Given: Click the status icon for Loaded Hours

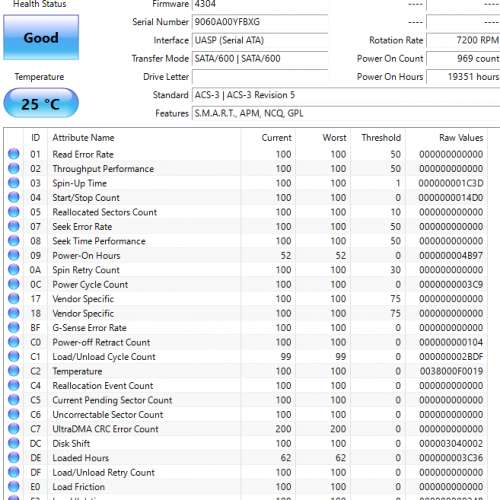Looking at the screenshot, I should [14, 458].
